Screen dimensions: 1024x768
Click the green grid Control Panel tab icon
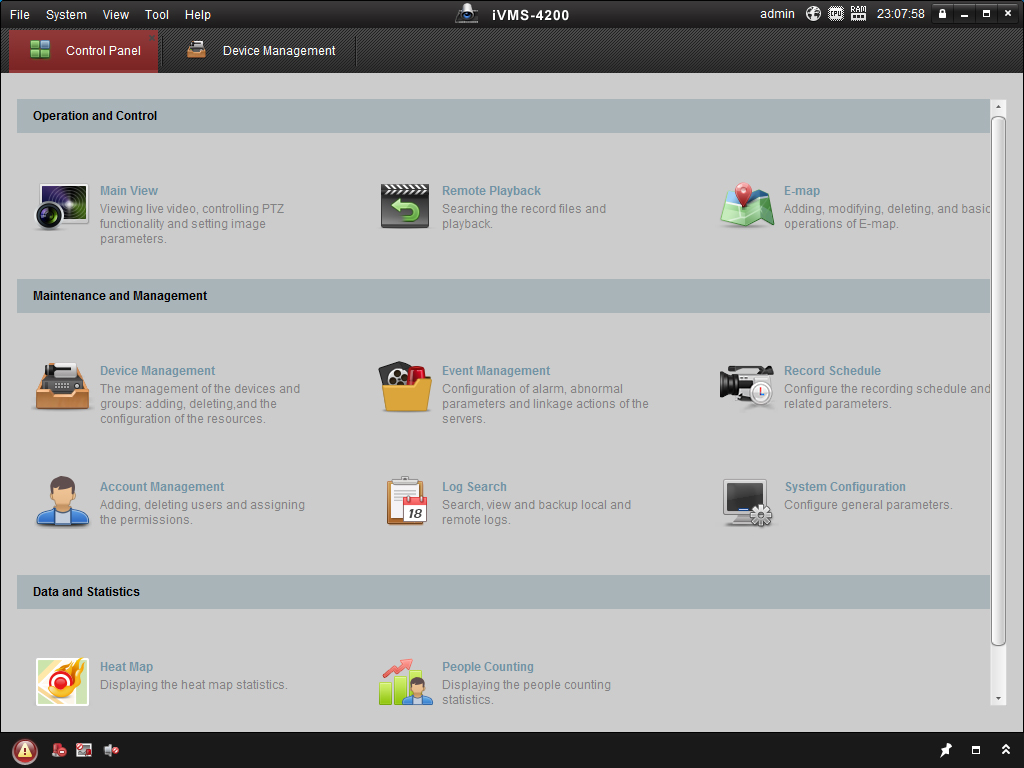click(40, 50)
